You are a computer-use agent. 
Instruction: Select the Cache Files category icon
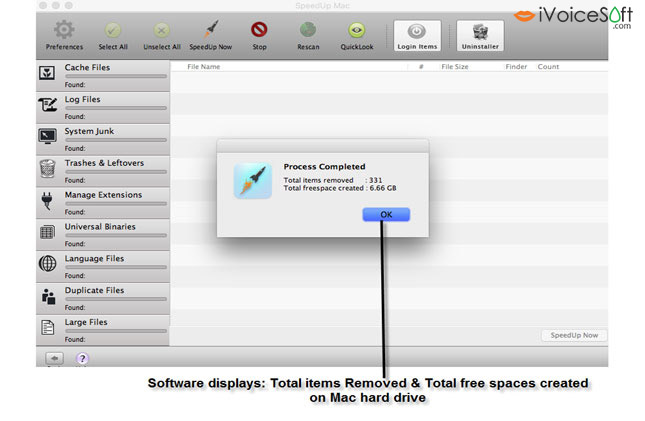click(x=47, y=73)
